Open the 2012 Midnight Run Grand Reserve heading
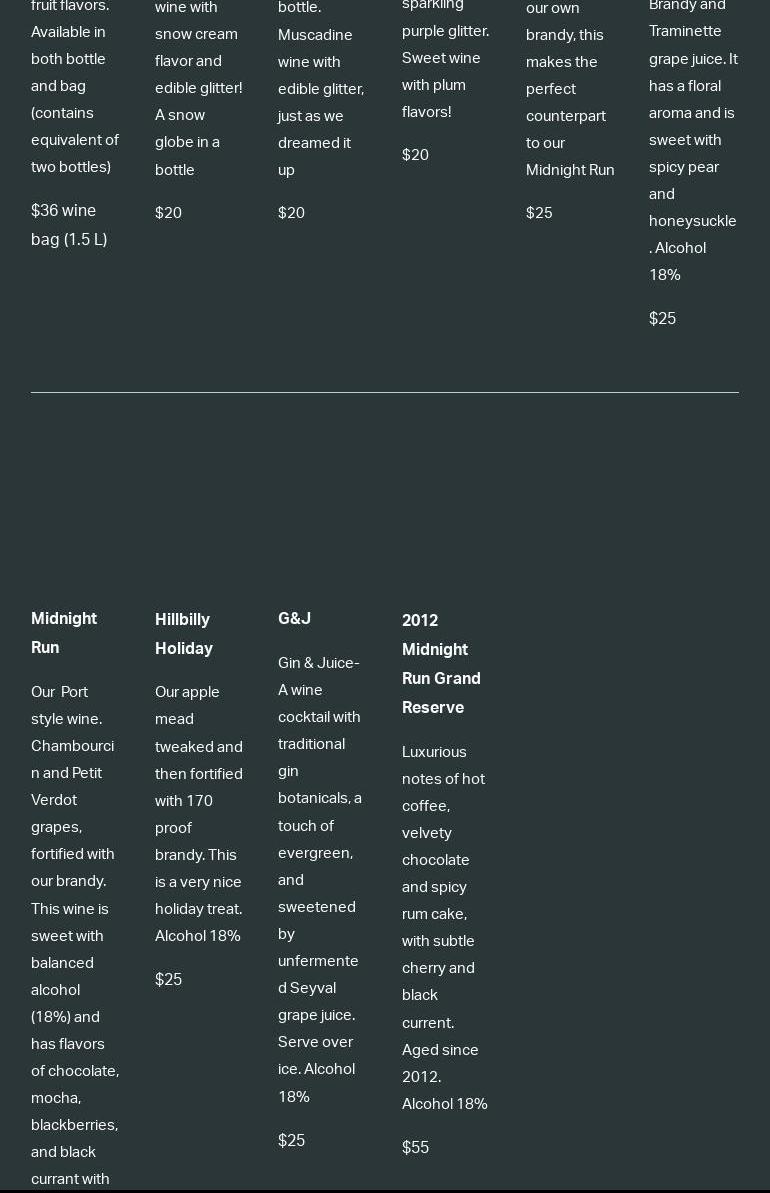This screenshot has width=770, height=1193. tap(440, 664)
